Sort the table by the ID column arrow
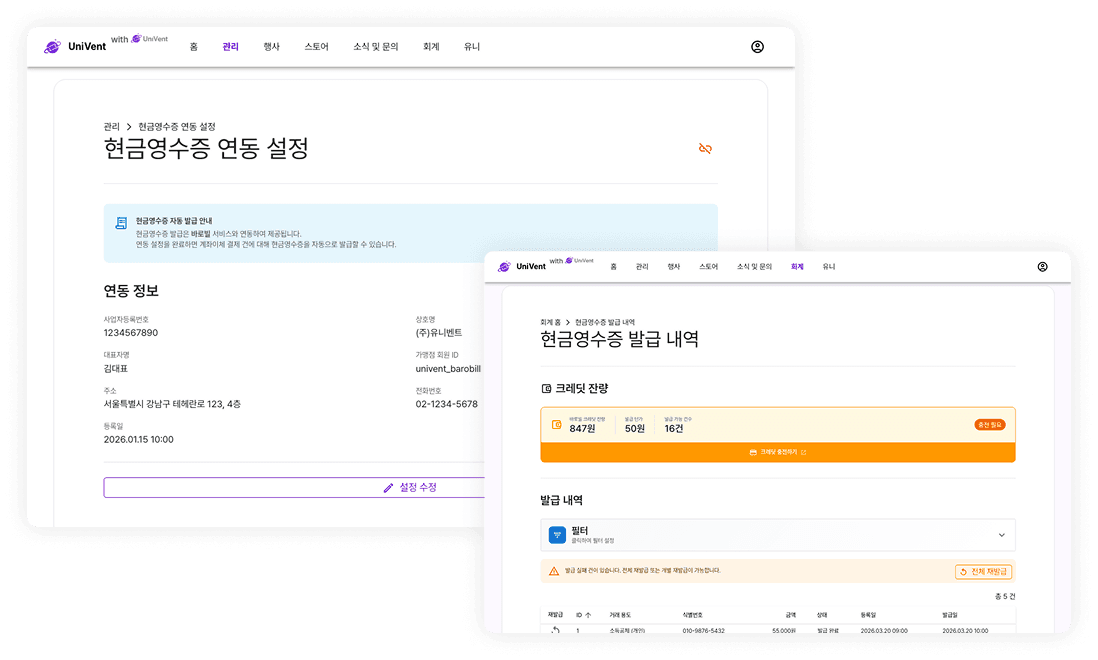 [x=586, y=613]
